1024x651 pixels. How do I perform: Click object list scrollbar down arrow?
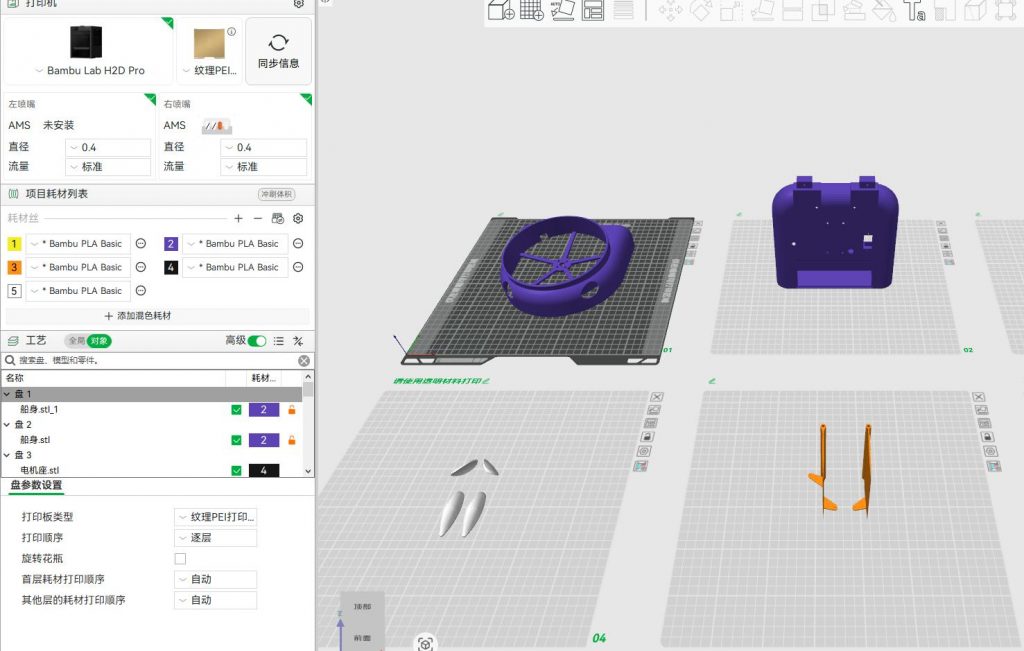[x=308, y=471]
